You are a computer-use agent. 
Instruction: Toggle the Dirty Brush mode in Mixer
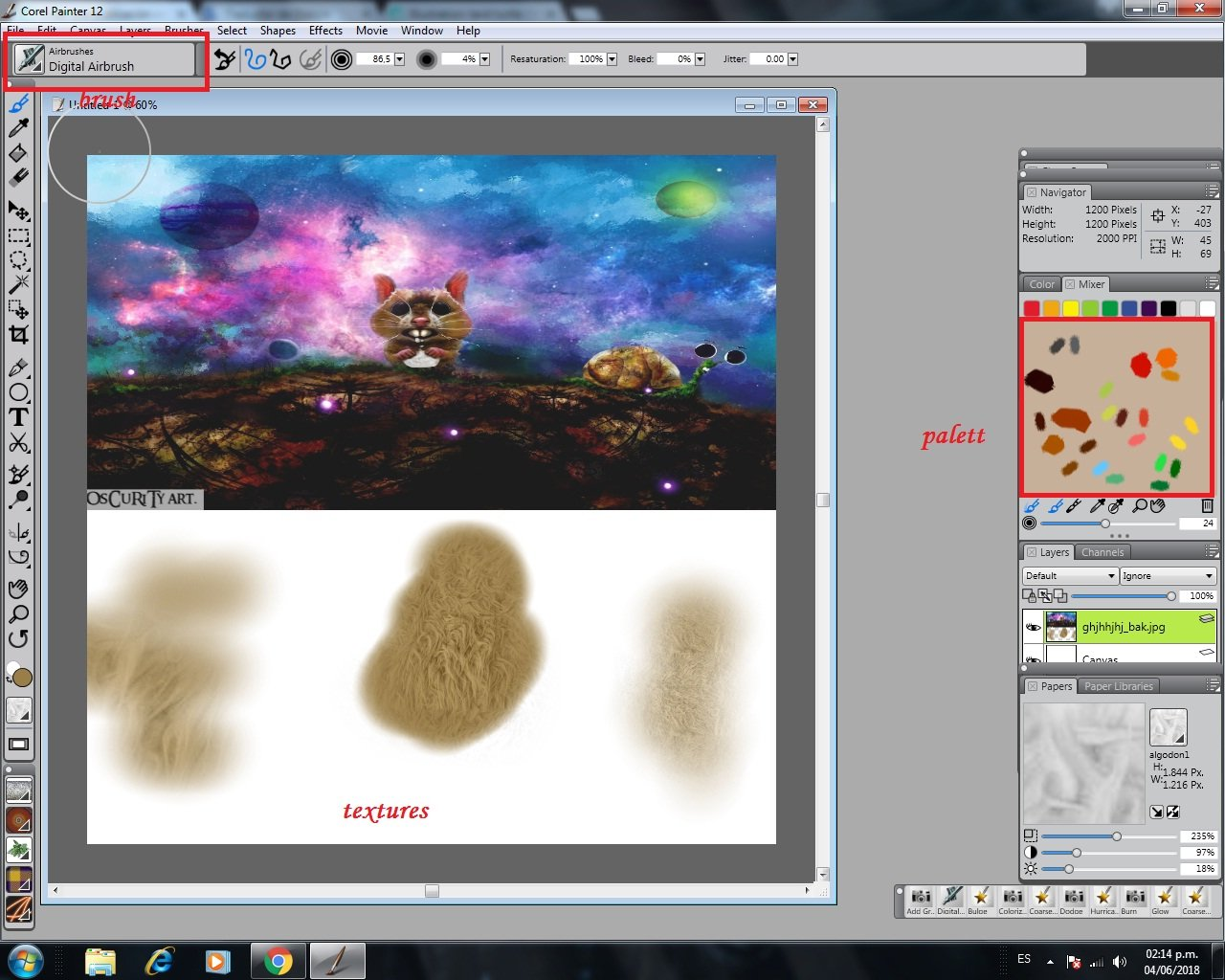tap(1033, 505)
